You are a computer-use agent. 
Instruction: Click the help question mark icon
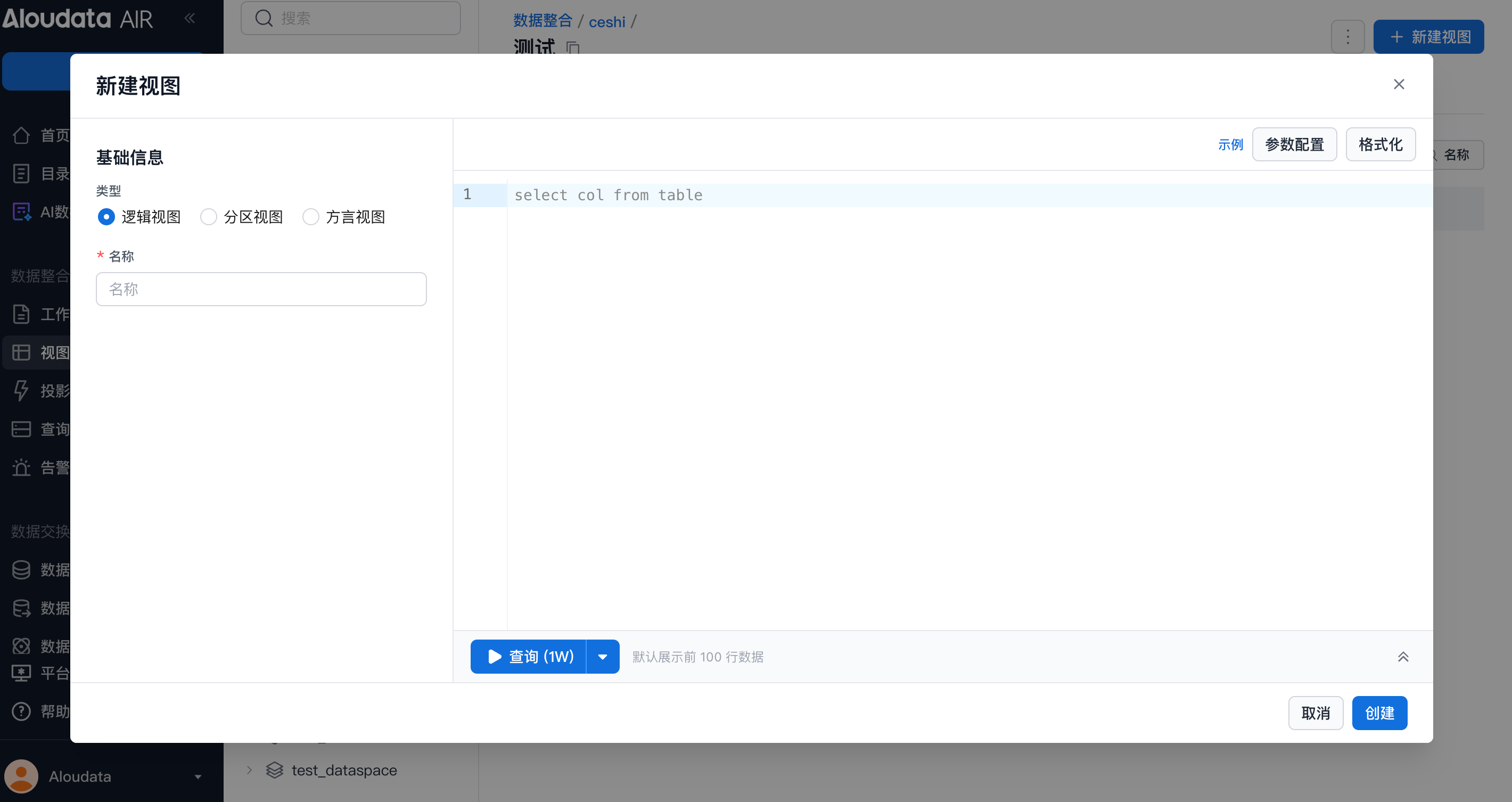click(x=21, y=711)
